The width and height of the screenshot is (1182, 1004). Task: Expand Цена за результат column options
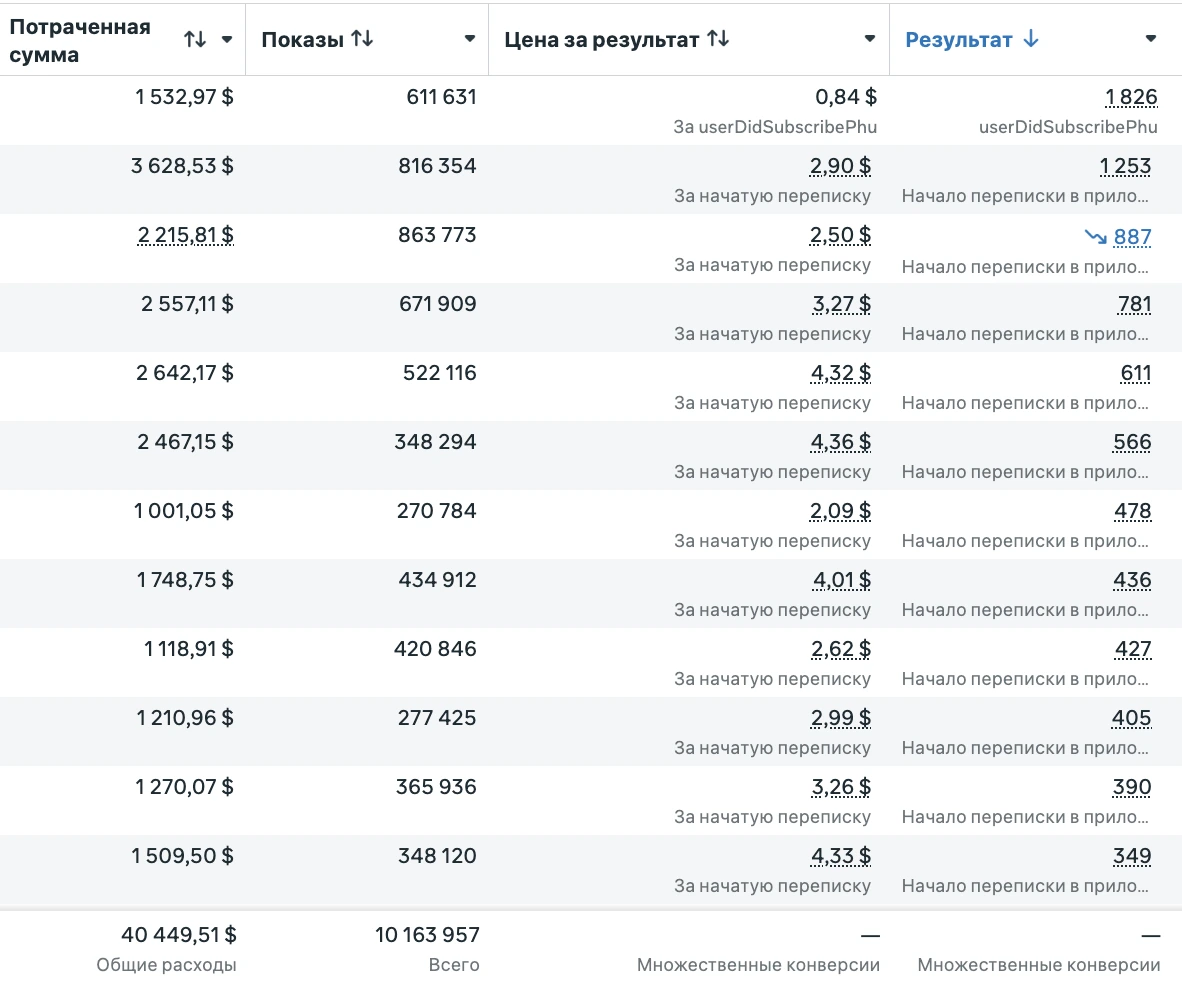[870, 38]
